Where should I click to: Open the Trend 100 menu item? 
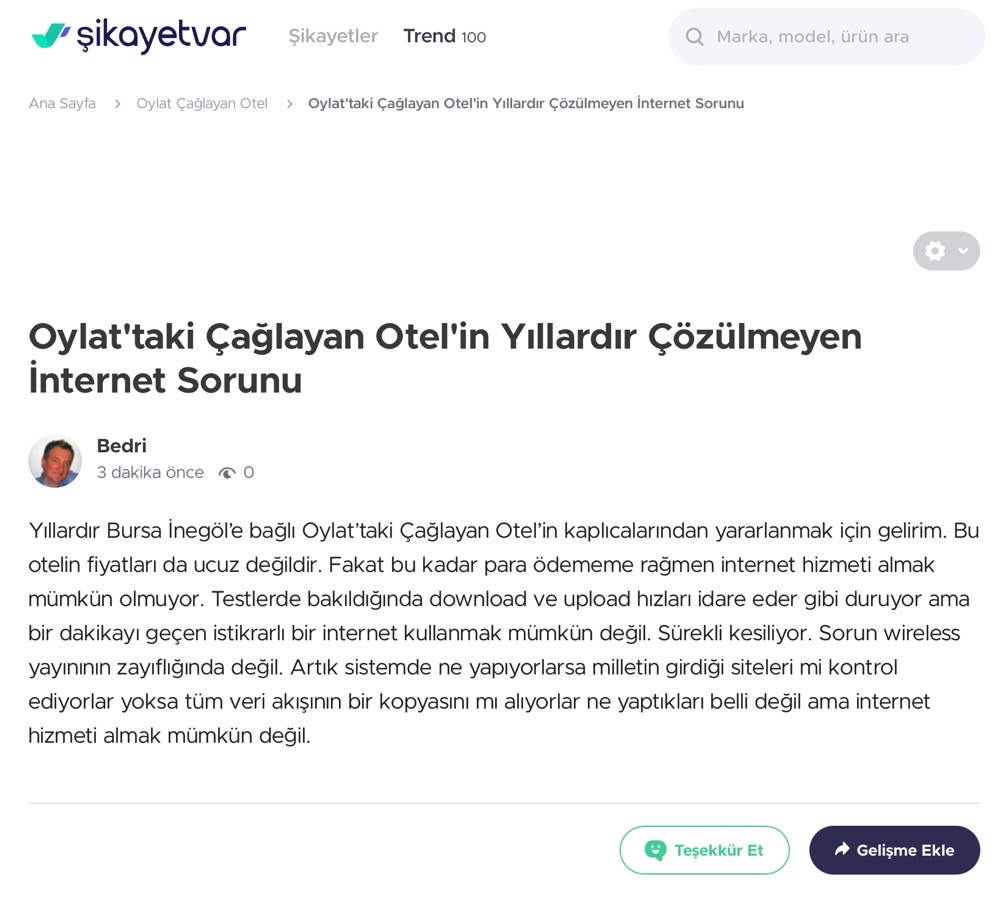point(445,36)
